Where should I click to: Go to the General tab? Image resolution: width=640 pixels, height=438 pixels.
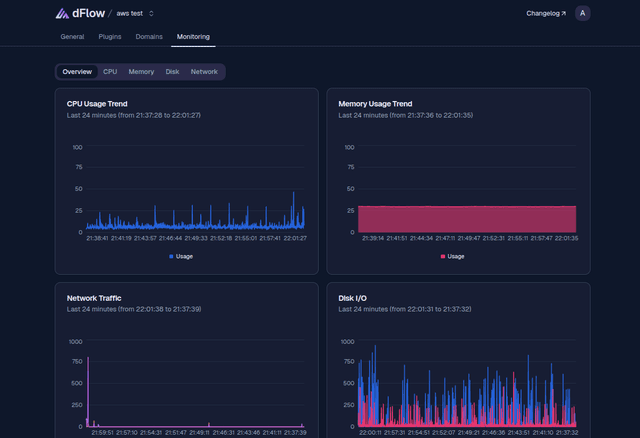coord(72,37)
